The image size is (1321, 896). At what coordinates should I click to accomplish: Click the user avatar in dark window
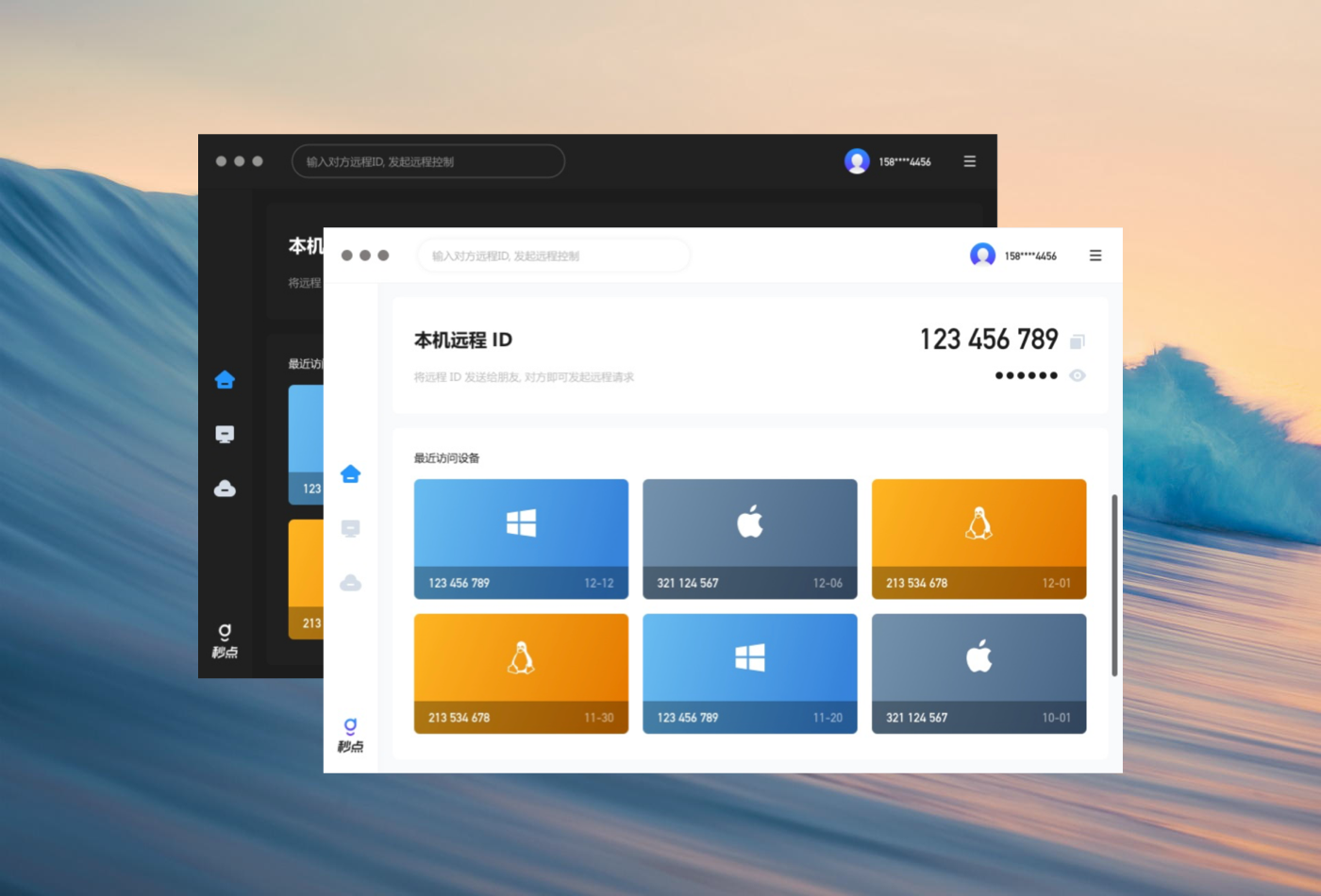[x=857, y=161]
